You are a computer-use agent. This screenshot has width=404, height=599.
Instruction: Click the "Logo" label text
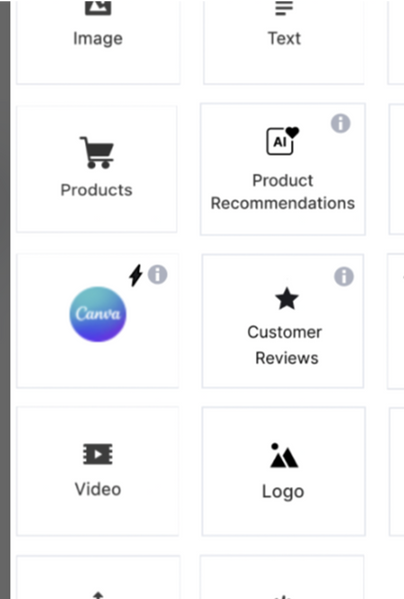coord(283,492)
